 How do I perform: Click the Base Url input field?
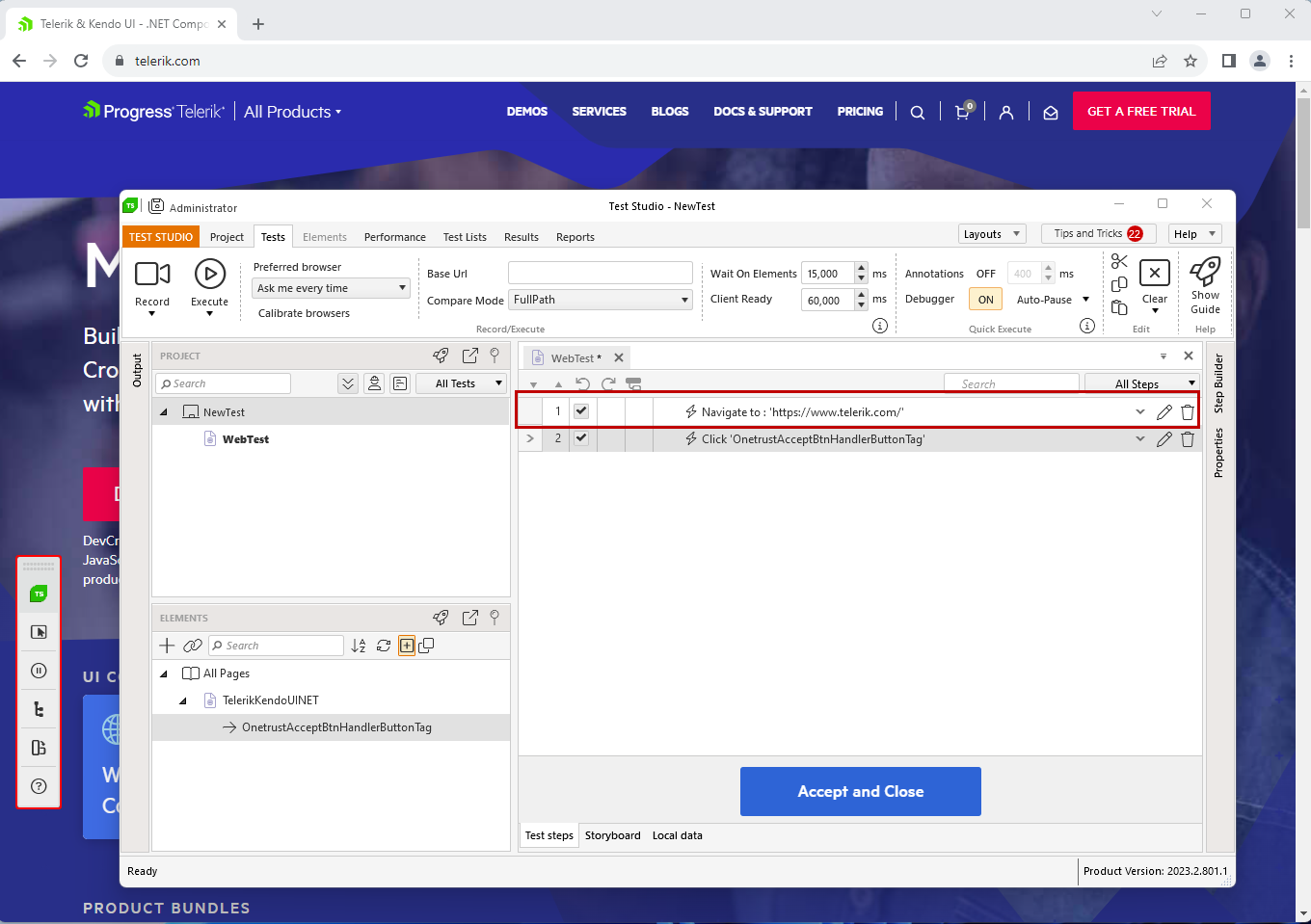[601, 274]
